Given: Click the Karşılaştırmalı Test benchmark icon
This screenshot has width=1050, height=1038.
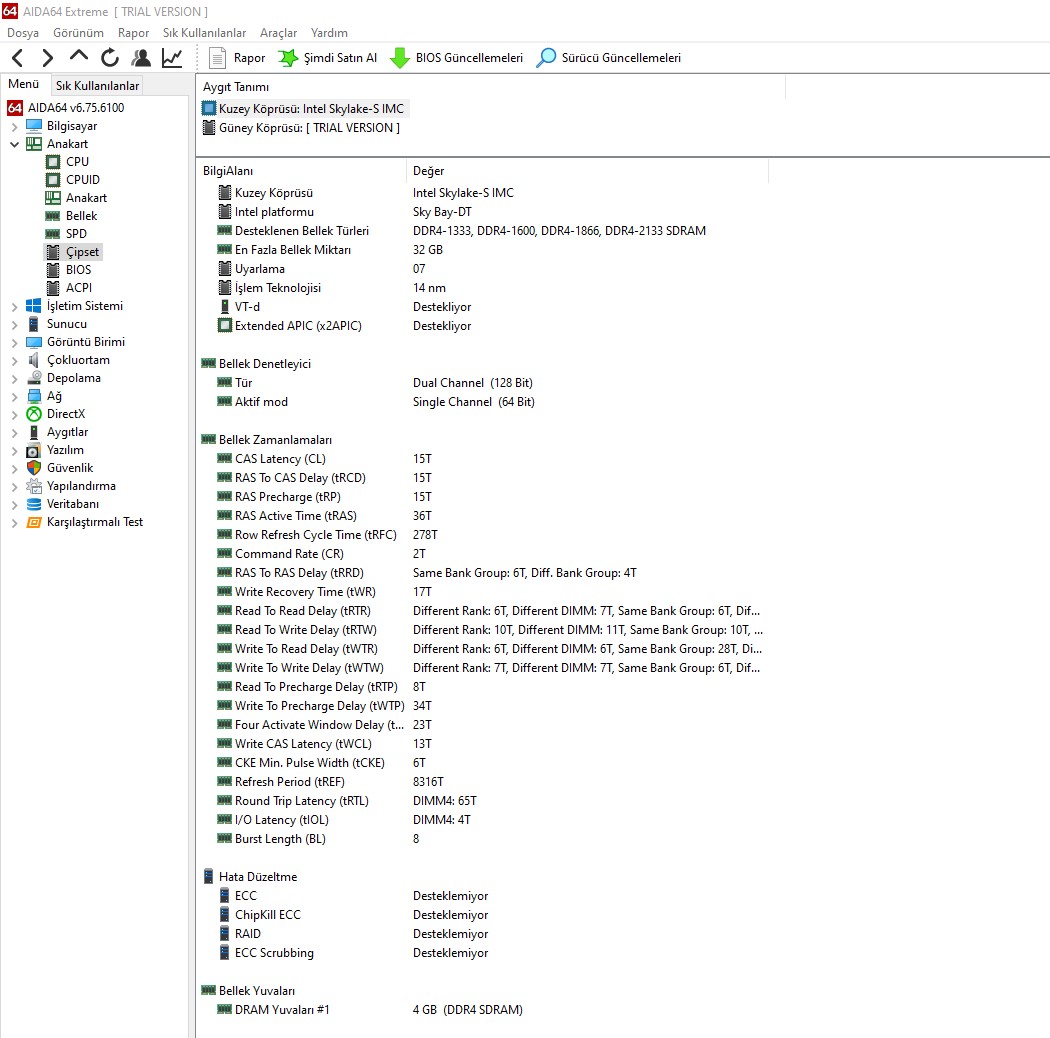Looking at the screenshot, I should click(33, 522).
